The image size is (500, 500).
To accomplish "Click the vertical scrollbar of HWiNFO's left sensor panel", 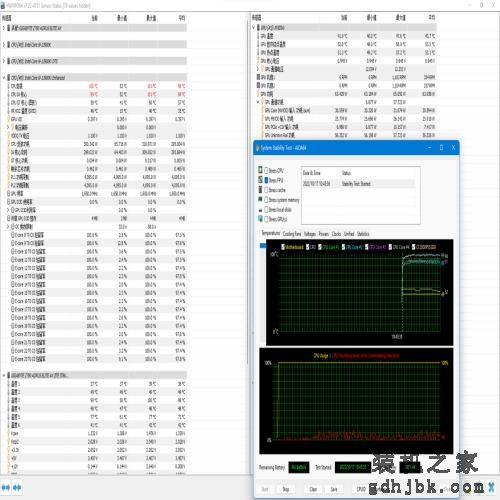I will click(247, 193).
